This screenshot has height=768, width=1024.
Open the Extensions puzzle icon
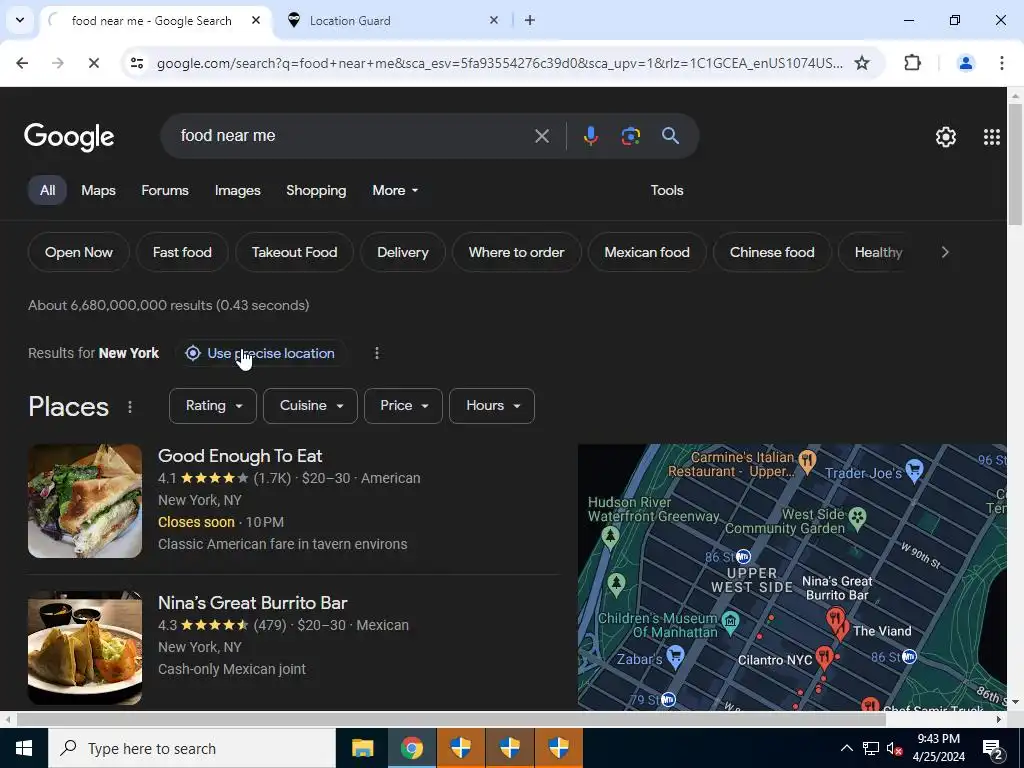pyautogui.click(x=912, y=63)
